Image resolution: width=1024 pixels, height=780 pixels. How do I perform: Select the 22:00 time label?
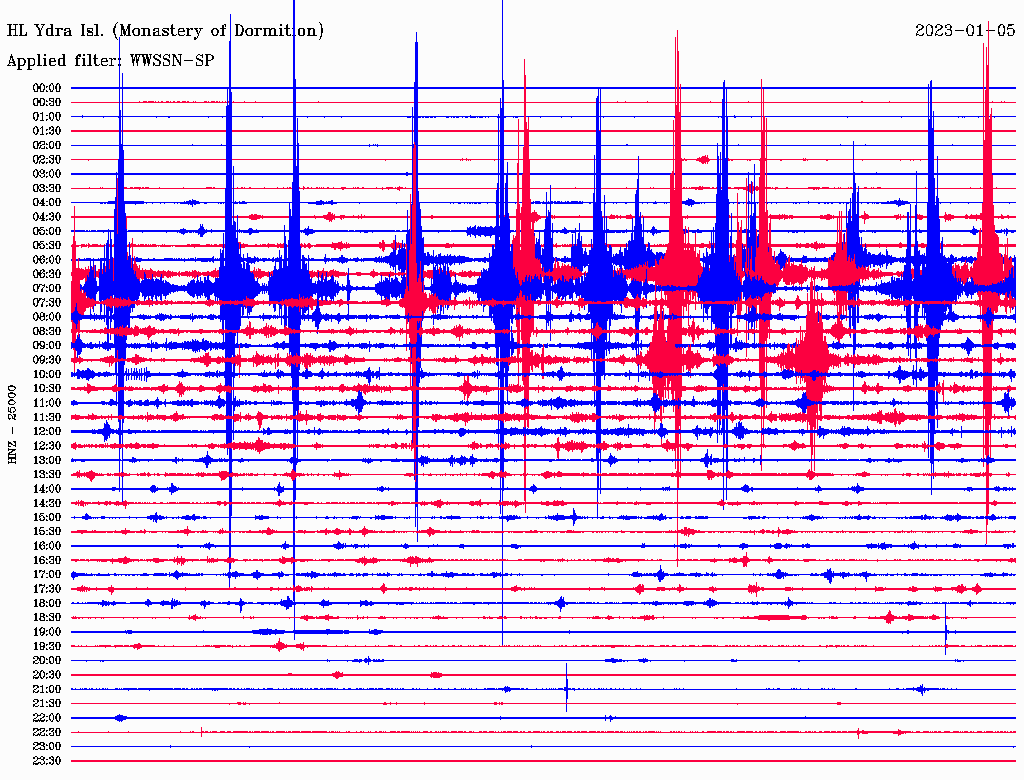[47, 719]
